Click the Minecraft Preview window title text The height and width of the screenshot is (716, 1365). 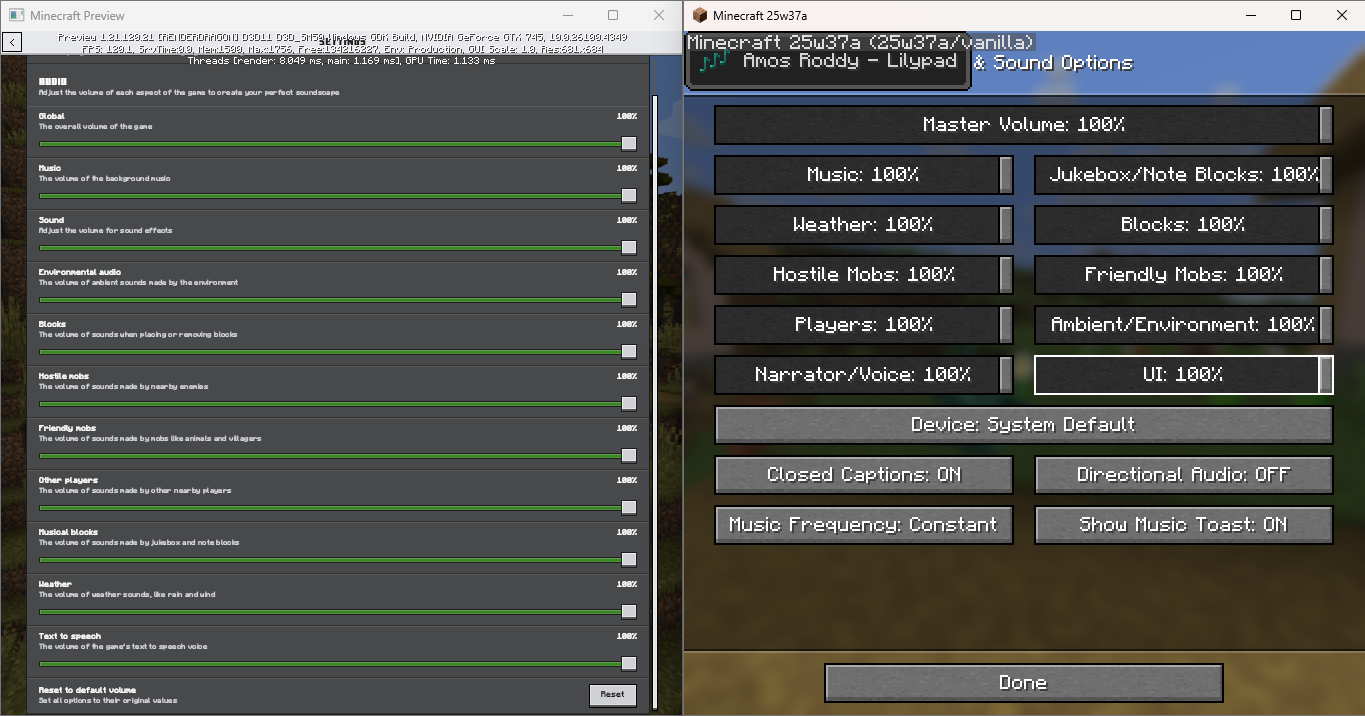[77, 16]
